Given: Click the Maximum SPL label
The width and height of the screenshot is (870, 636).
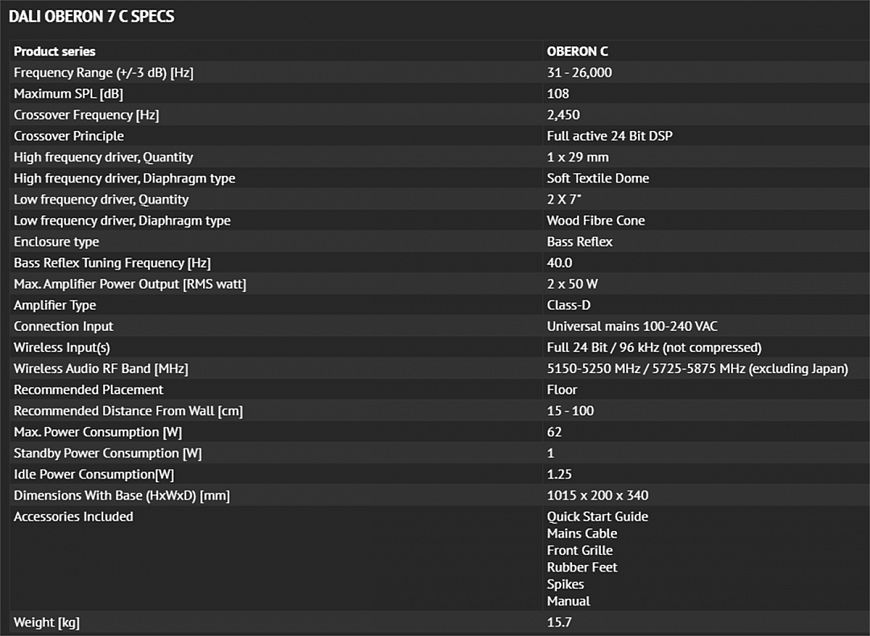Looking at the screenshot, I should point(68,94).
